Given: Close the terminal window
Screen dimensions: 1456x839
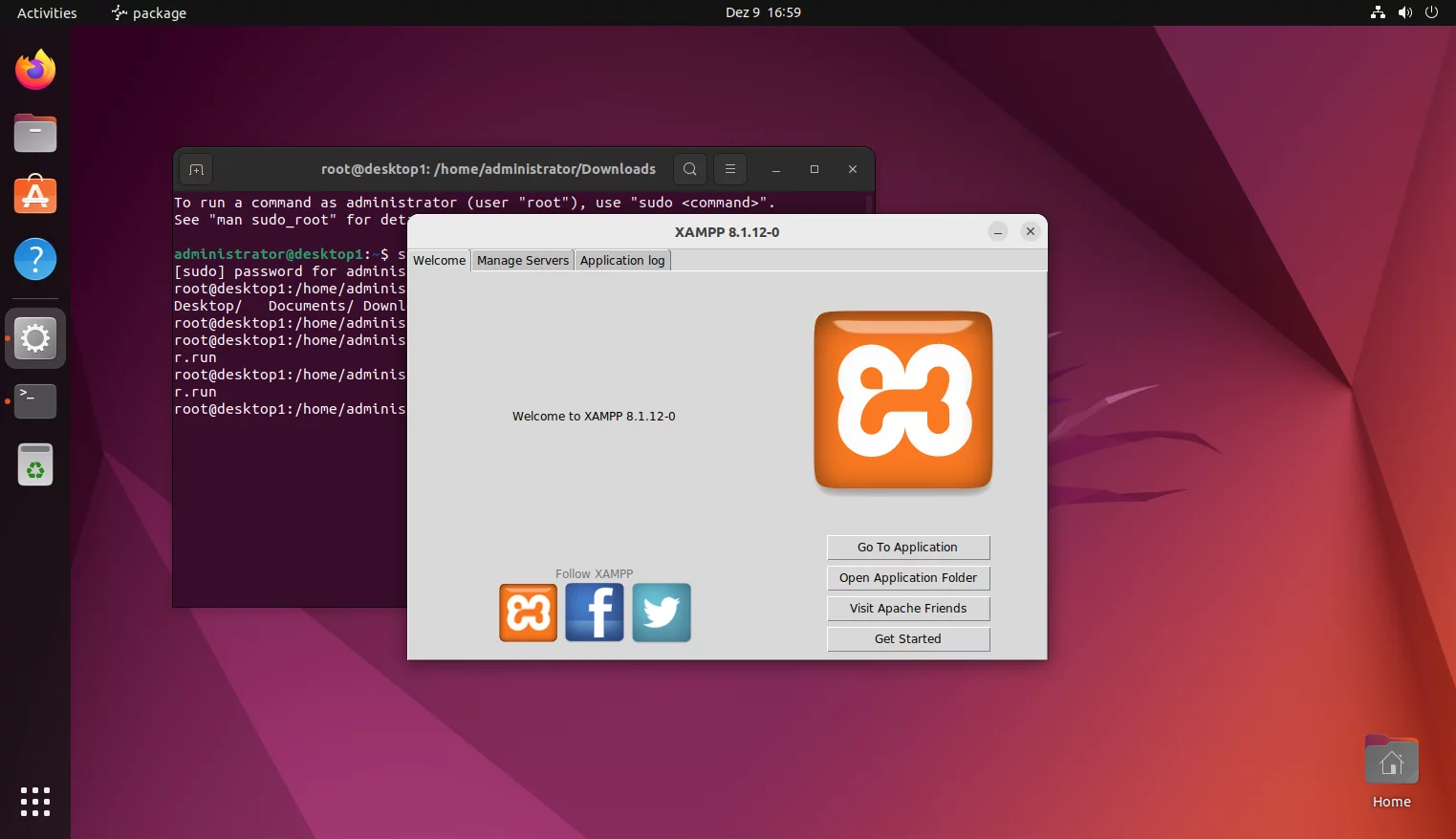Looking at the screenshot, I should (853, 169).
